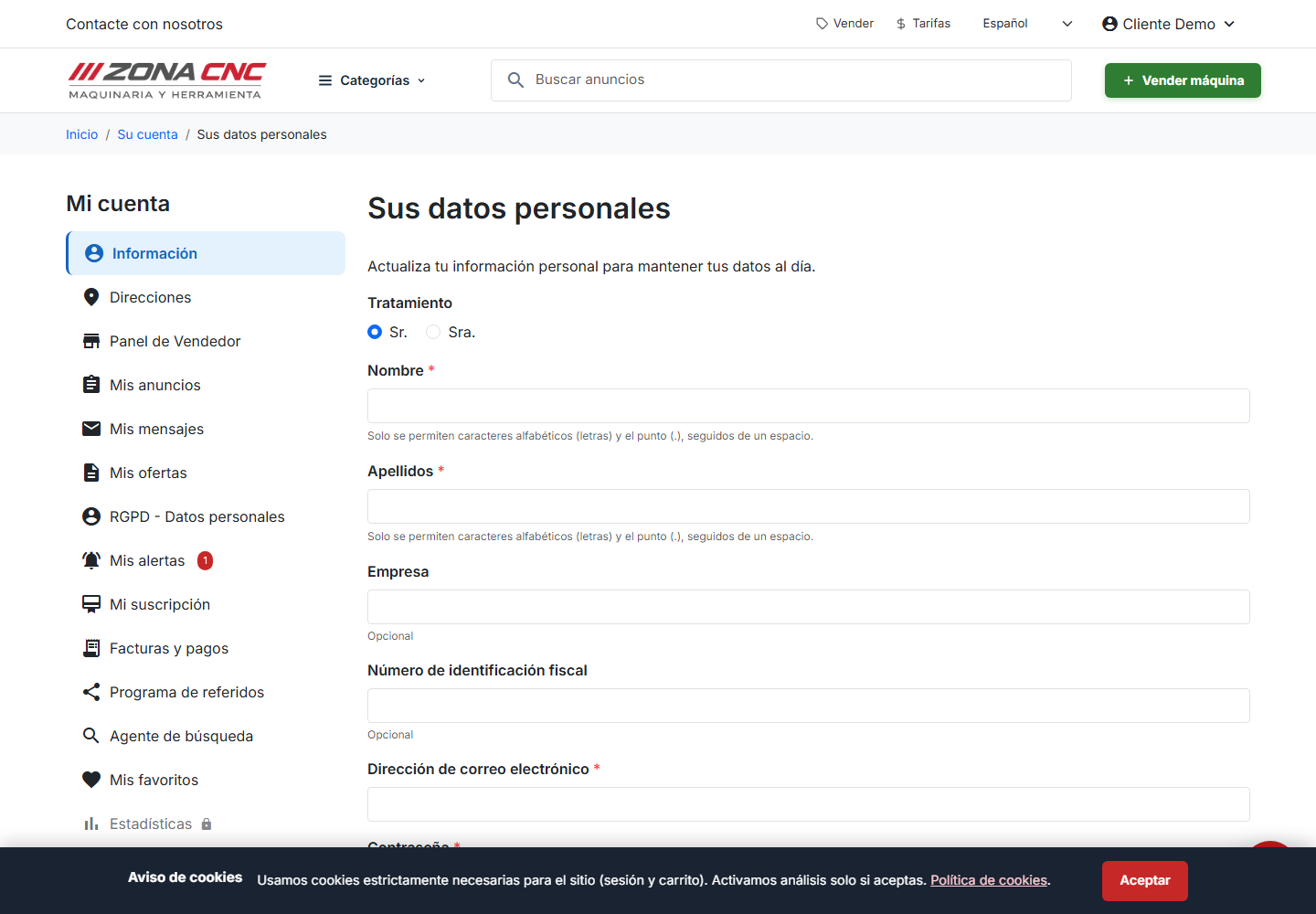Focus the Apellidos input field
Image resolution: width=1316 pixels, height=914 pixels.
click(809, 506)
